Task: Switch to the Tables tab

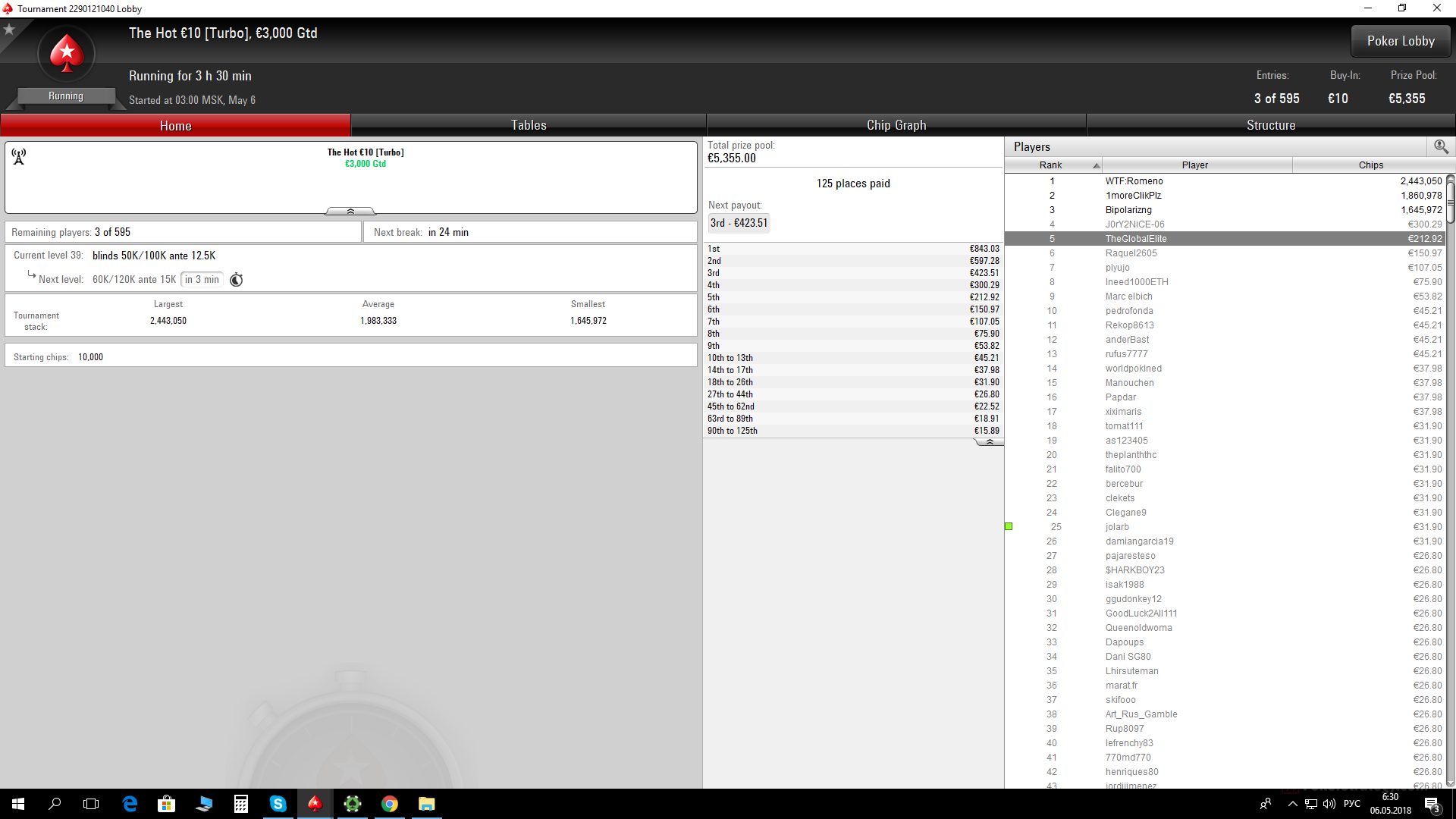Action: 529,125
